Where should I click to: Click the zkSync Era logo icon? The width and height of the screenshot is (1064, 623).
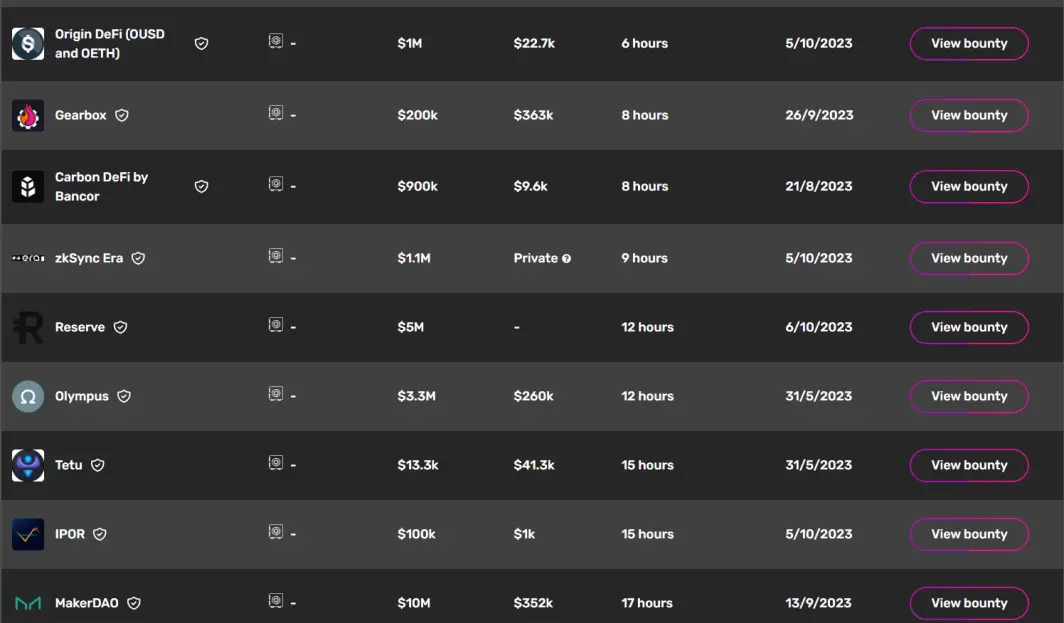(28, 258)
